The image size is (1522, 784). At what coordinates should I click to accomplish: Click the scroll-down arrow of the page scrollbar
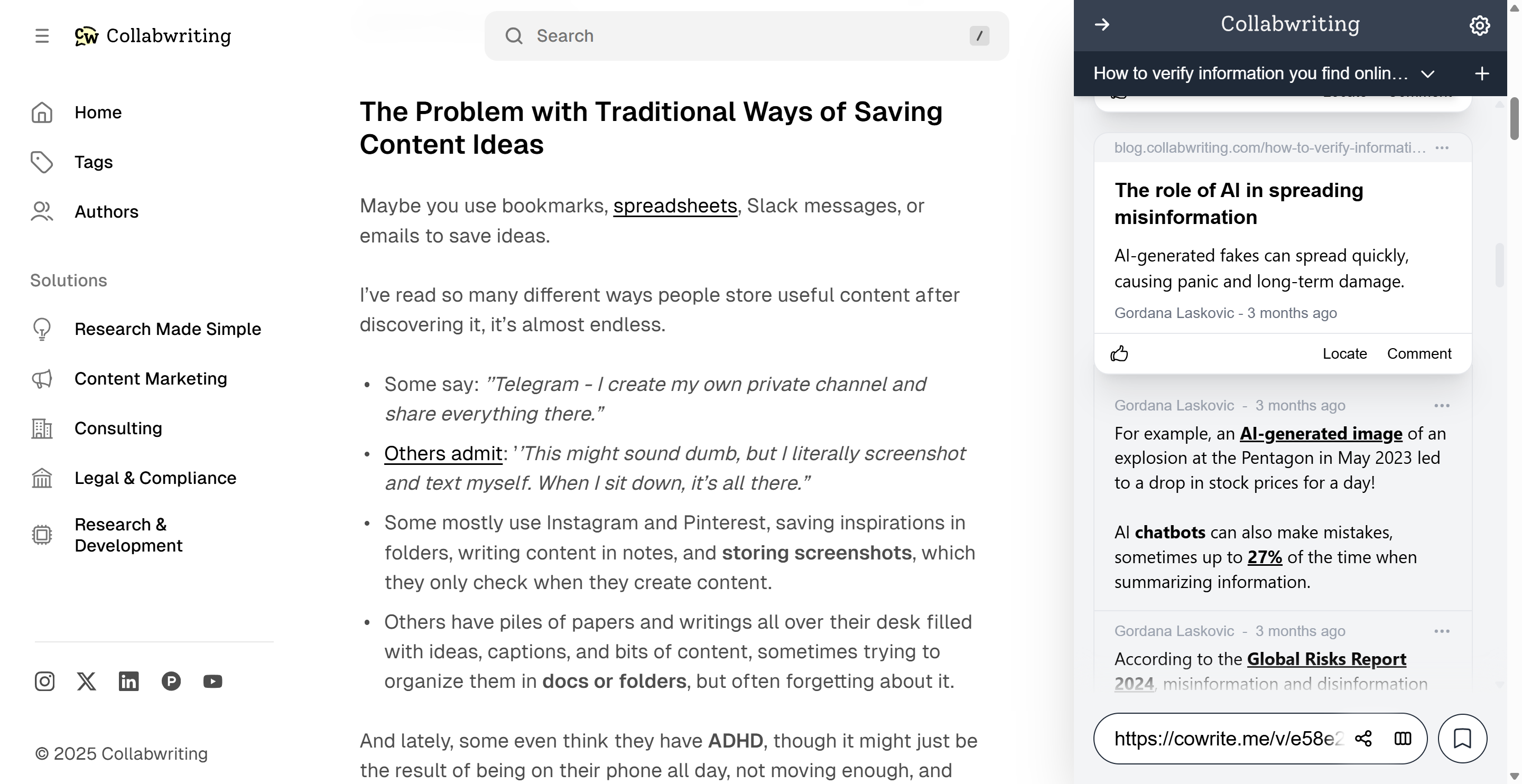[x=1514, y=776]
